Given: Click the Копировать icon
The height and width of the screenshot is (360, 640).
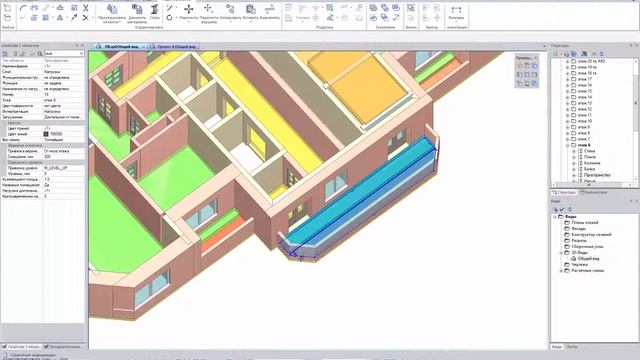Looking at the screenshot, I should tap(231, 12).
